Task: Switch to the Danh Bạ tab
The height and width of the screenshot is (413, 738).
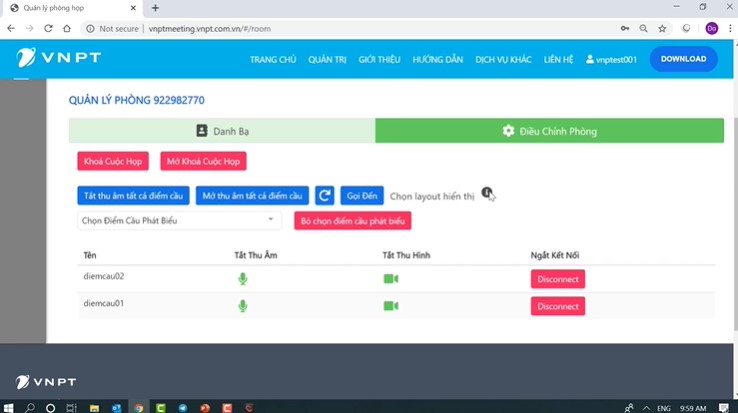Action: tap(222, 131)
